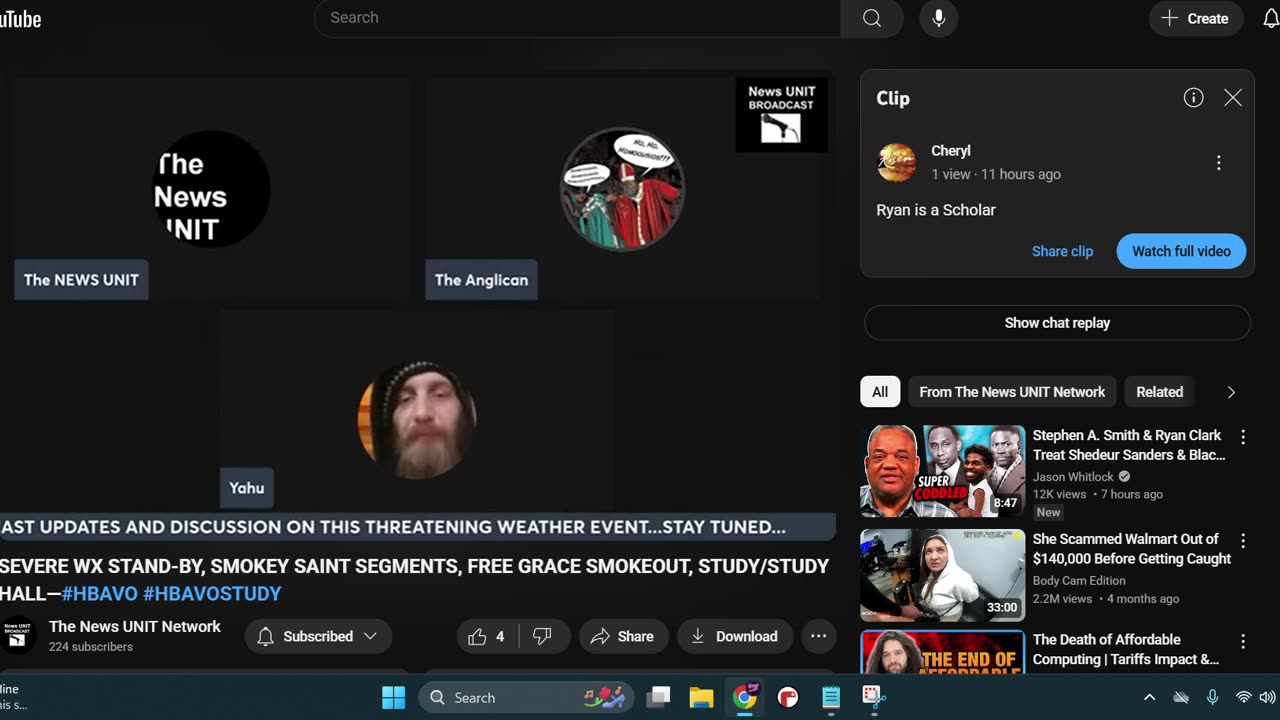Open the volume speaker tray icon
The height and width of the screenshot is (720, 1280).
click(1267, 697)
